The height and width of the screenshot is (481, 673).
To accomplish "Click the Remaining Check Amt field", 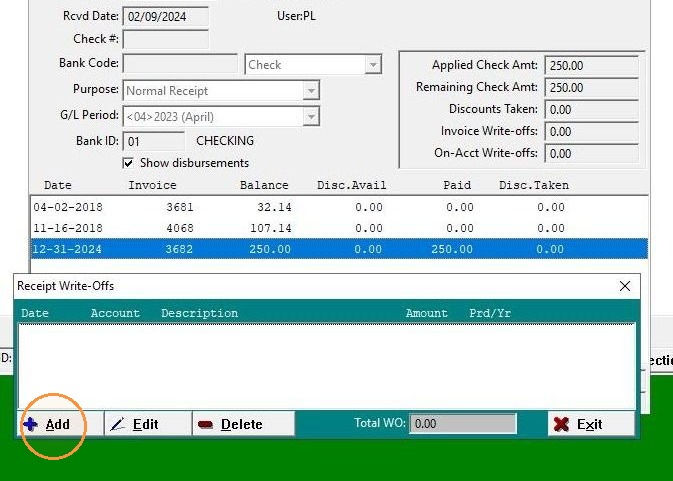I will [591, 88].
